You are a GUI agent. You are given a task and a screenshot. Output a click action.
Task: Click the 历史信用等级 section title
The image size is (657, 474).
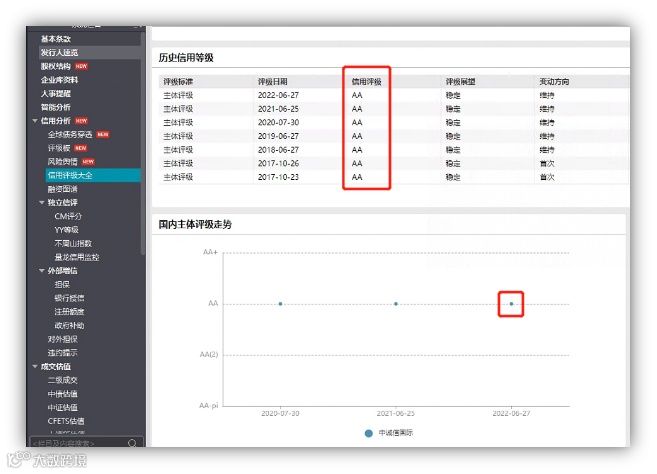pos(186,58)
